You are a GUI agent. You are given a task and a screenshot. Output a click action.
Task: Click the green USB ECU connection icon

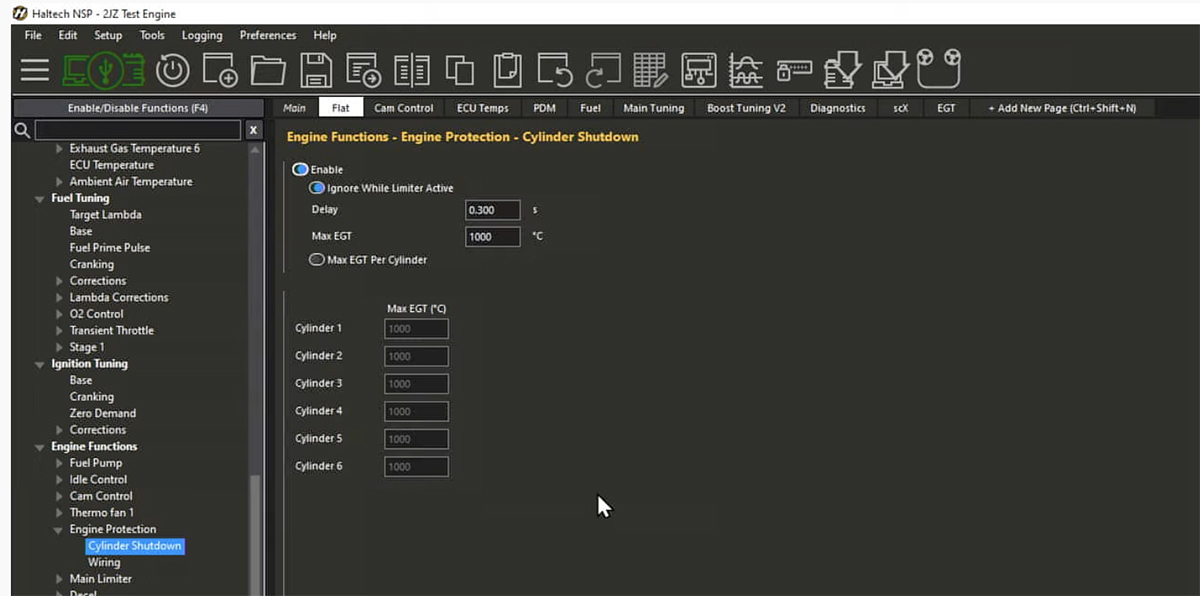[104, 70]
